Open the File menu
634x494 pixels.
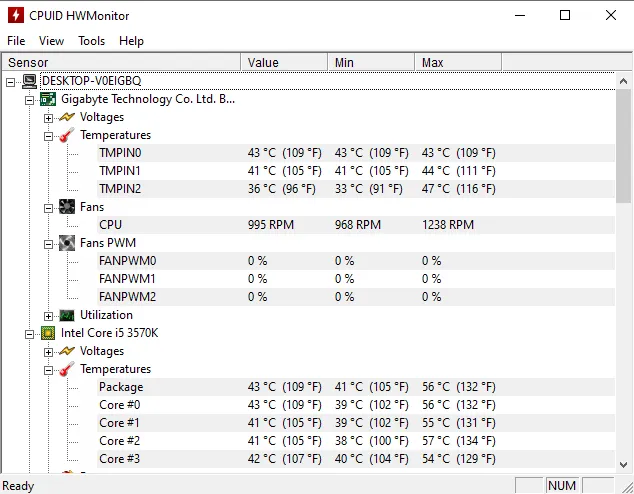point(16,41)
